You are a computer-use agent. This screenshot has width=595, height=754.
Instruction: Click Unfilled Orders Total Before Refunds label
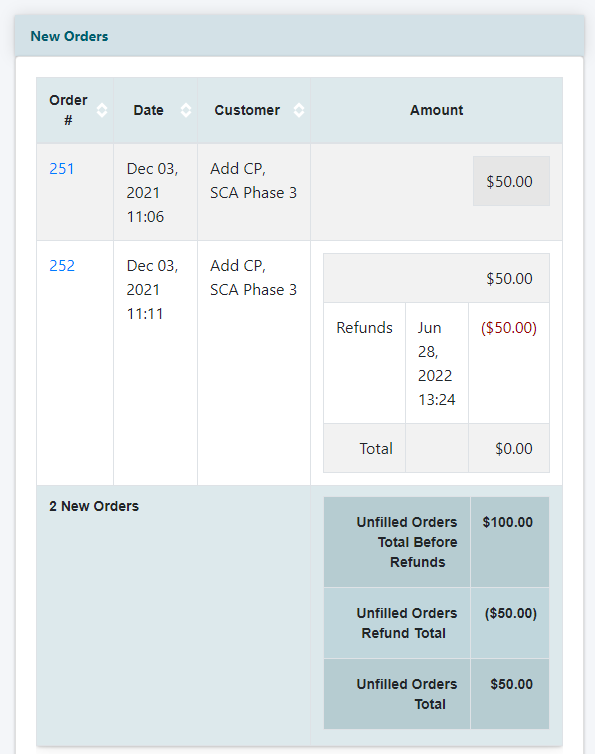tap(407, 542)
